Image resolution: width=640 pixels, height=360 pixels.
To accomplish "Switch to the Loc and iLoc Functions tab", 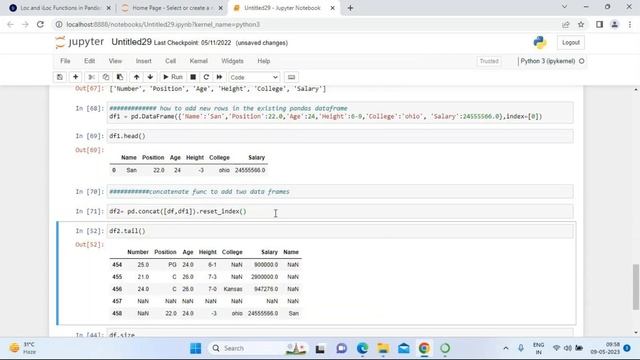I will (60, 8).
